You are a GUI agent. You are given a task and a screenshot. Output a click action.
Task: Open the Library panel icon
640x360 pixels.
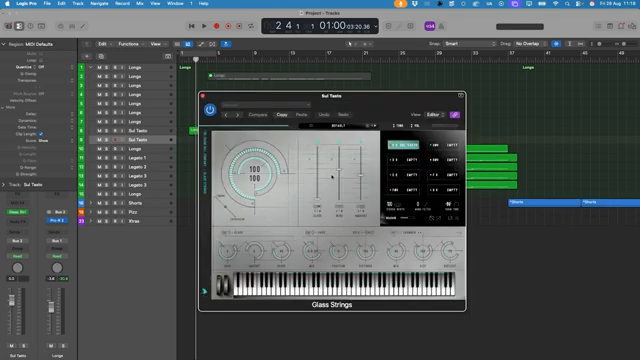coord(8,26)
